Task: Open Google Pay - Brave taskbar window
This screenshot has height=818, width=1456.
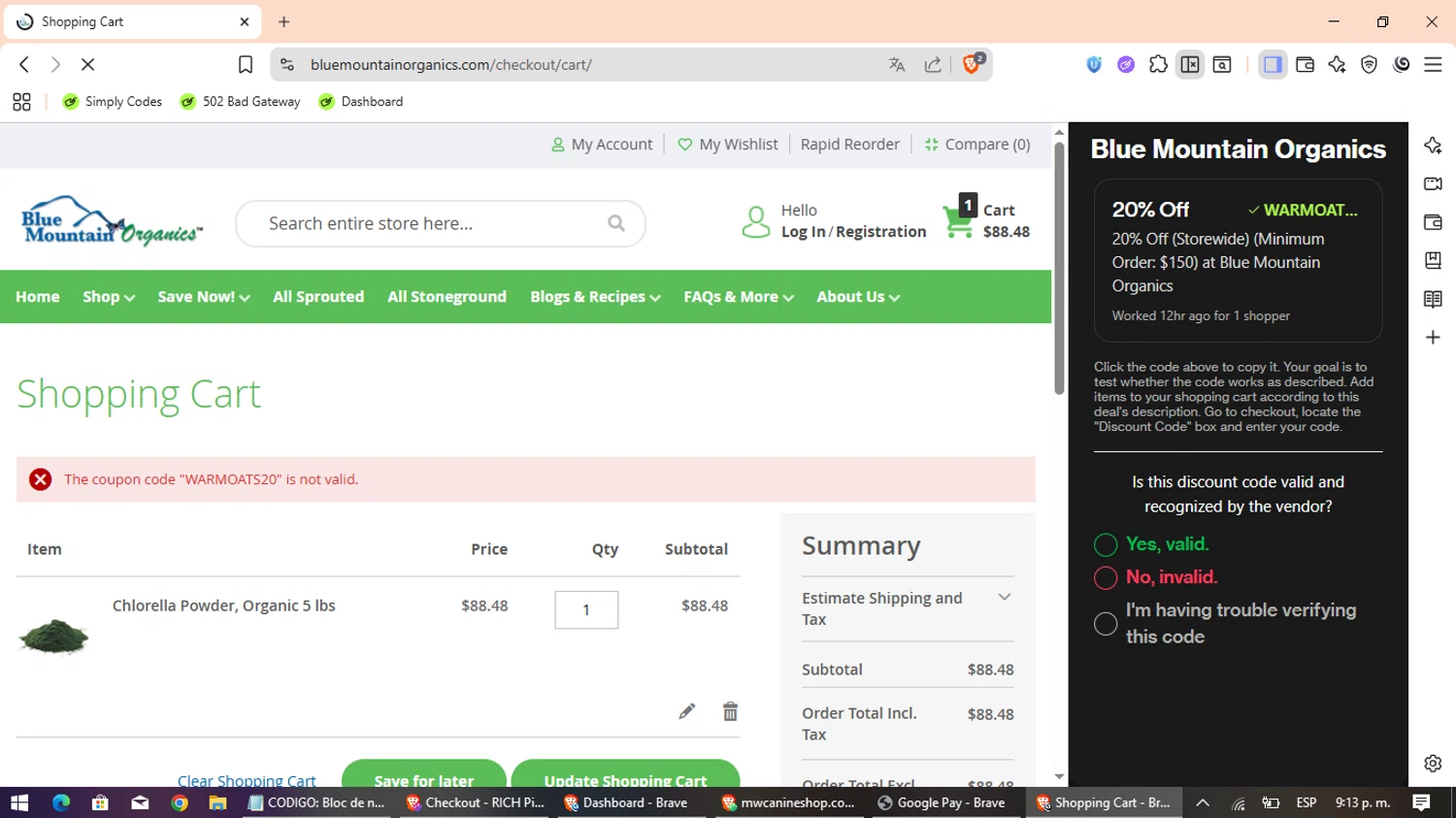Action: pos(942,802)
